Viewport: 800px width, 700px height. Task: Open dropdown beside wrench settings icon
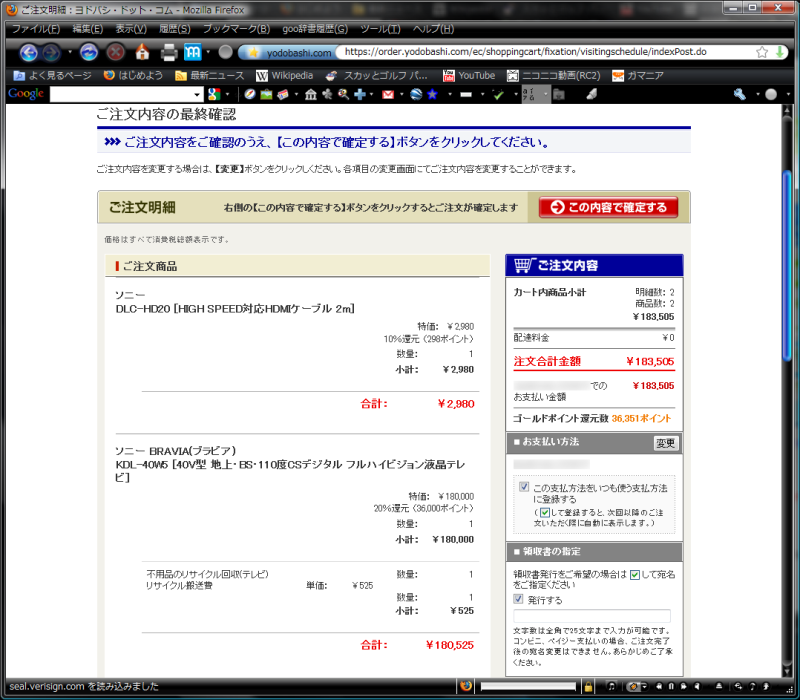point(758,95)
